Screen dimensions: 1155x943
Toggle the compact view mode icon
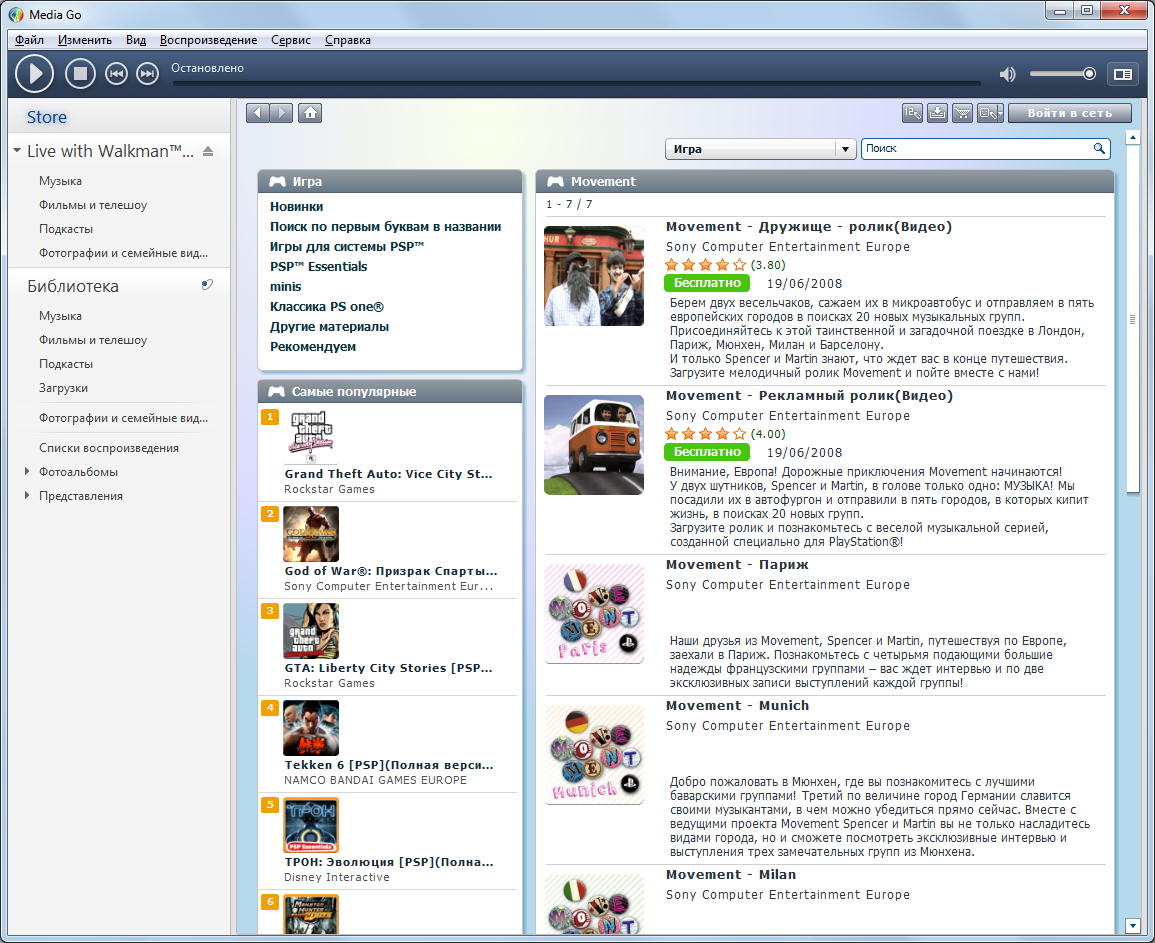[1123, 74]
